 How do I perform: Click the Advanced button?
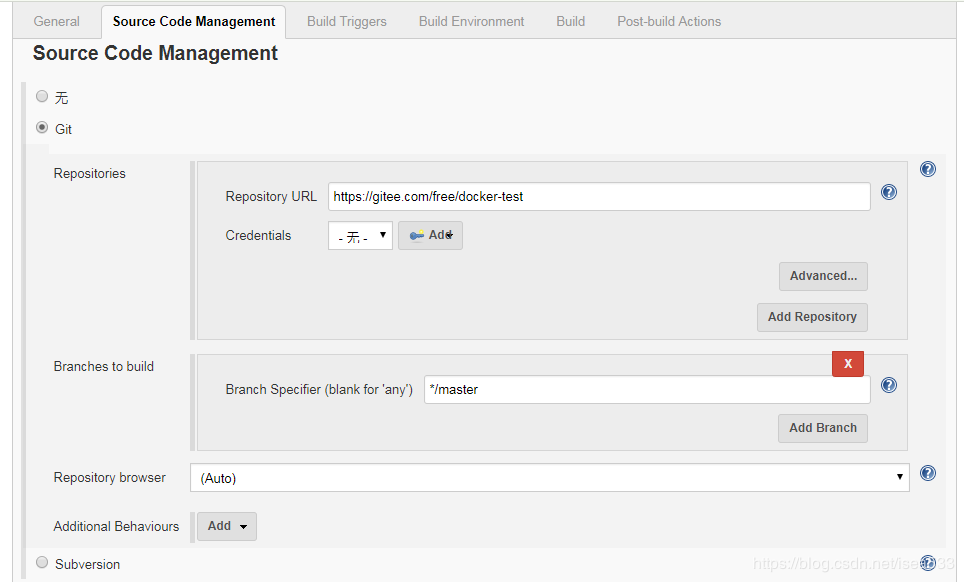[x=823, y=276]
